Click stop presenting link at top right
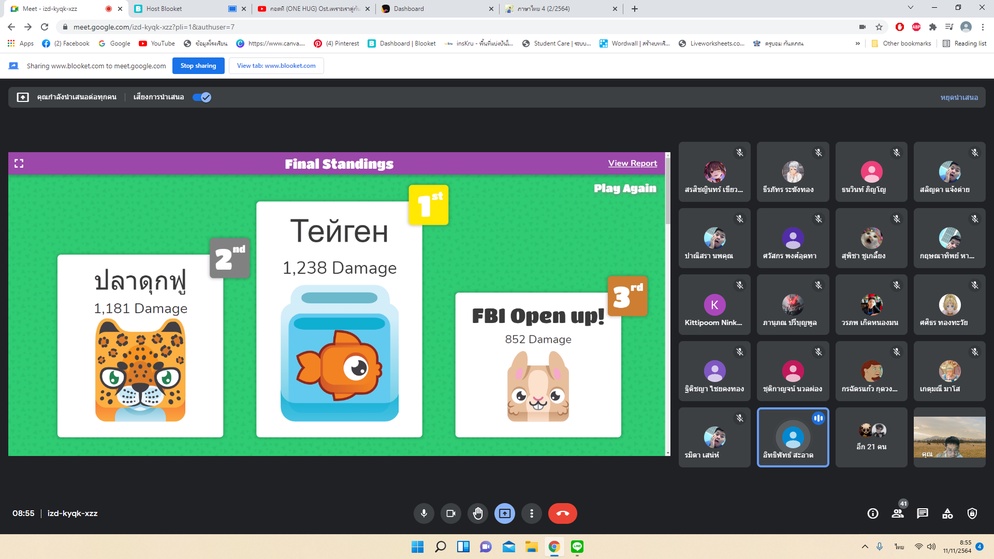The height and width of the screenshot is (559, 994). pyautogui.click(x=959, y=97)
